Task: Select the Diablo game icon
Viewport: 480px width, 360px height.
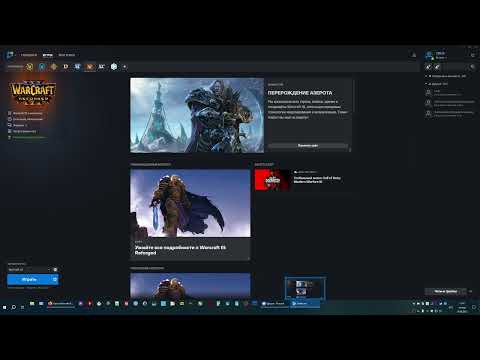Action: pos(66,67)
